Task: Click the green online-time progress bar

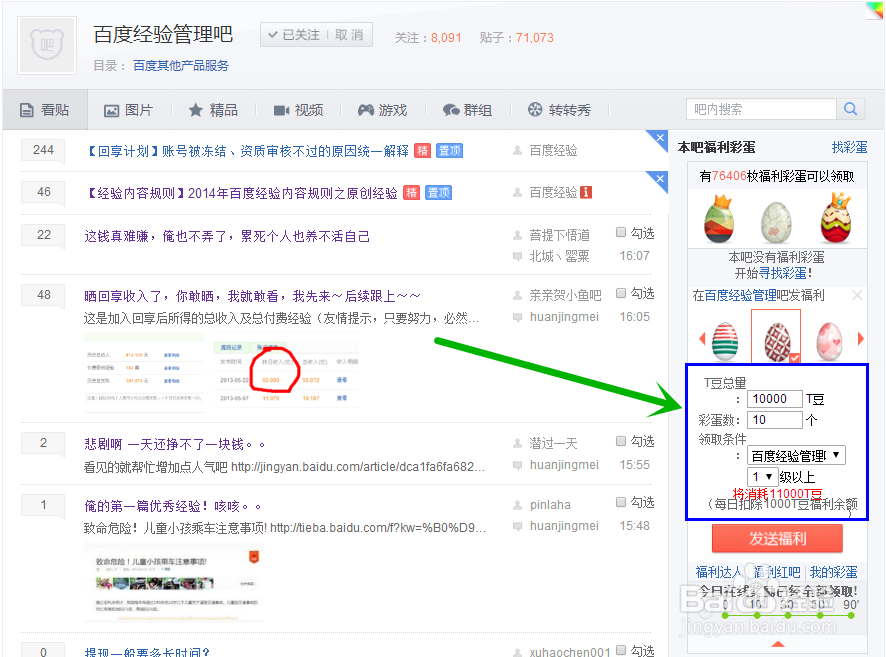Action: pyautogui.click(x=788, y=615)
